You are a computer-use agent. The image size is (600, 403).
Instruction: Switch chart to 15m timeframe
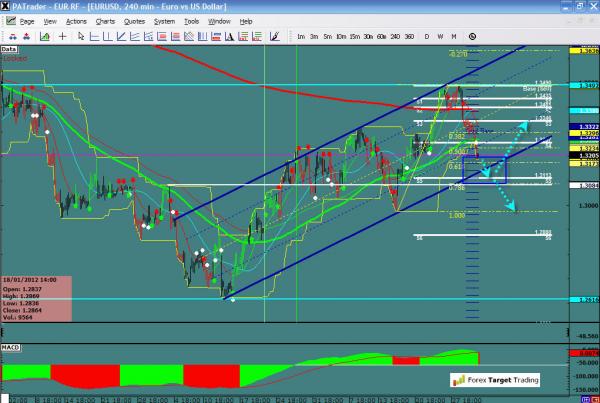coord(355,36)
